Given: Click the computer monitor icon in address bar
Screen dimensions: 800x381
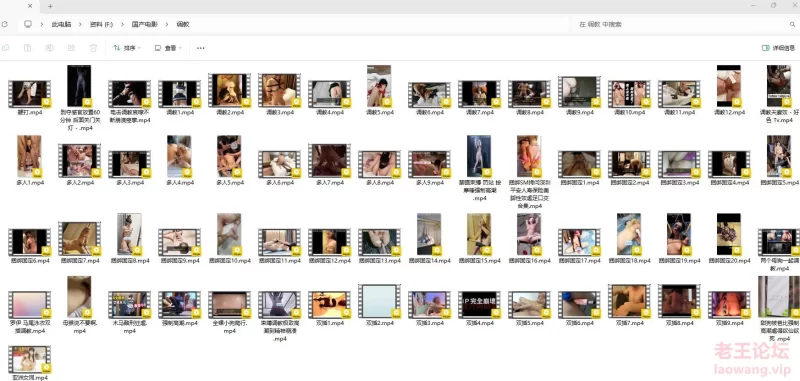Looking at the screenshot, I should tap(28, 24).
